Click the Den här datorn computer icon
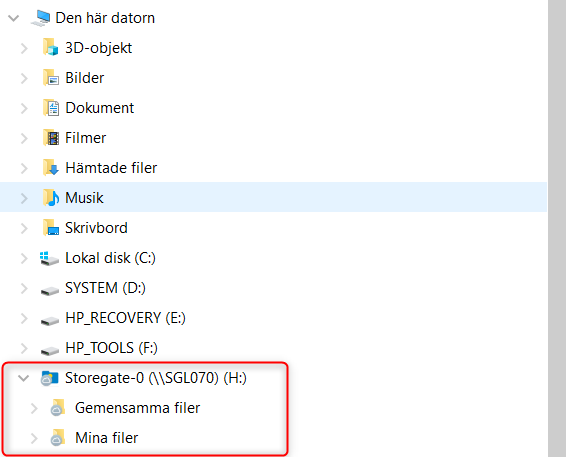Screen dimensions: 566x457 click(41, 18)
